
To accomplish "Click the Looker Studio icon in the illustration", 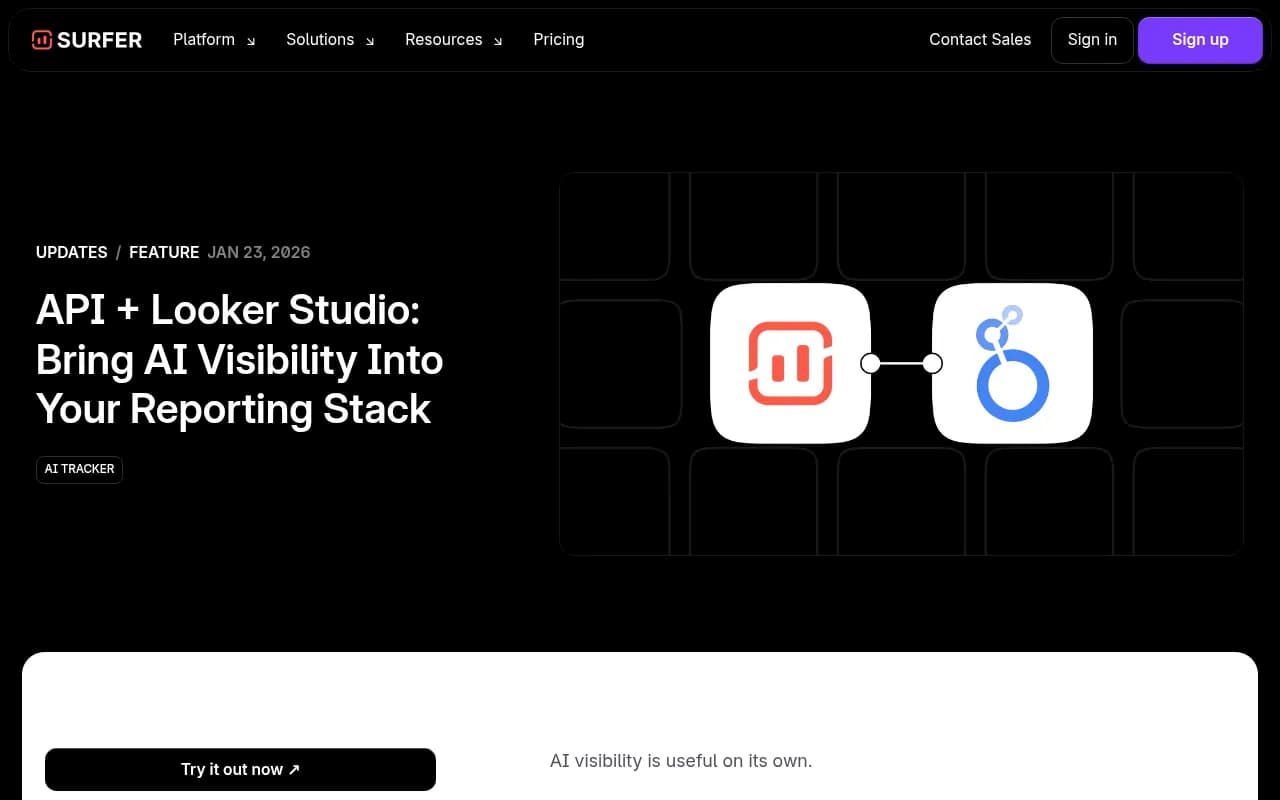I will point(1012,363).
